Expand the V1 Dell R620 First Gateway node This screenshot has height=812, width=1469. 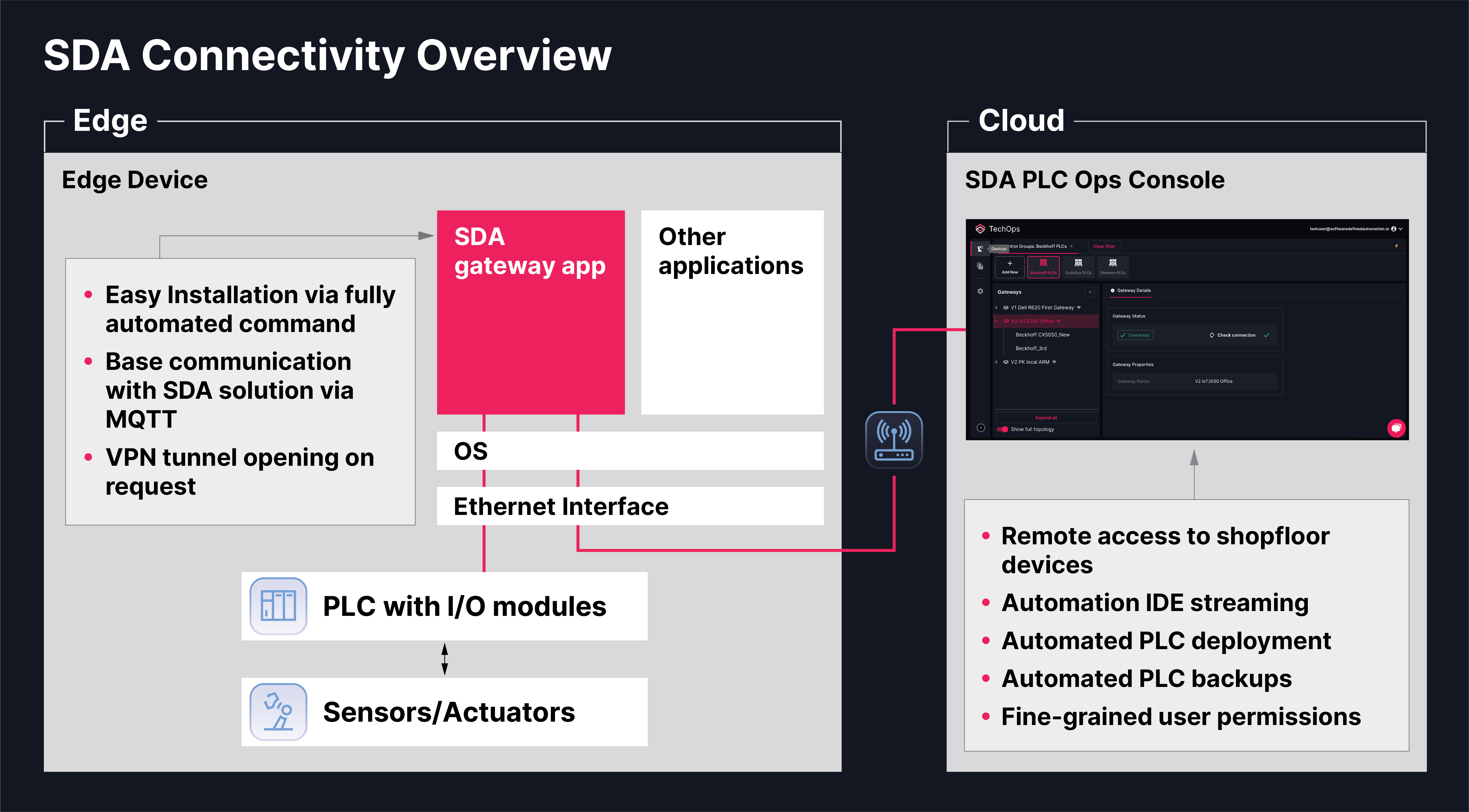click(996, 307)
